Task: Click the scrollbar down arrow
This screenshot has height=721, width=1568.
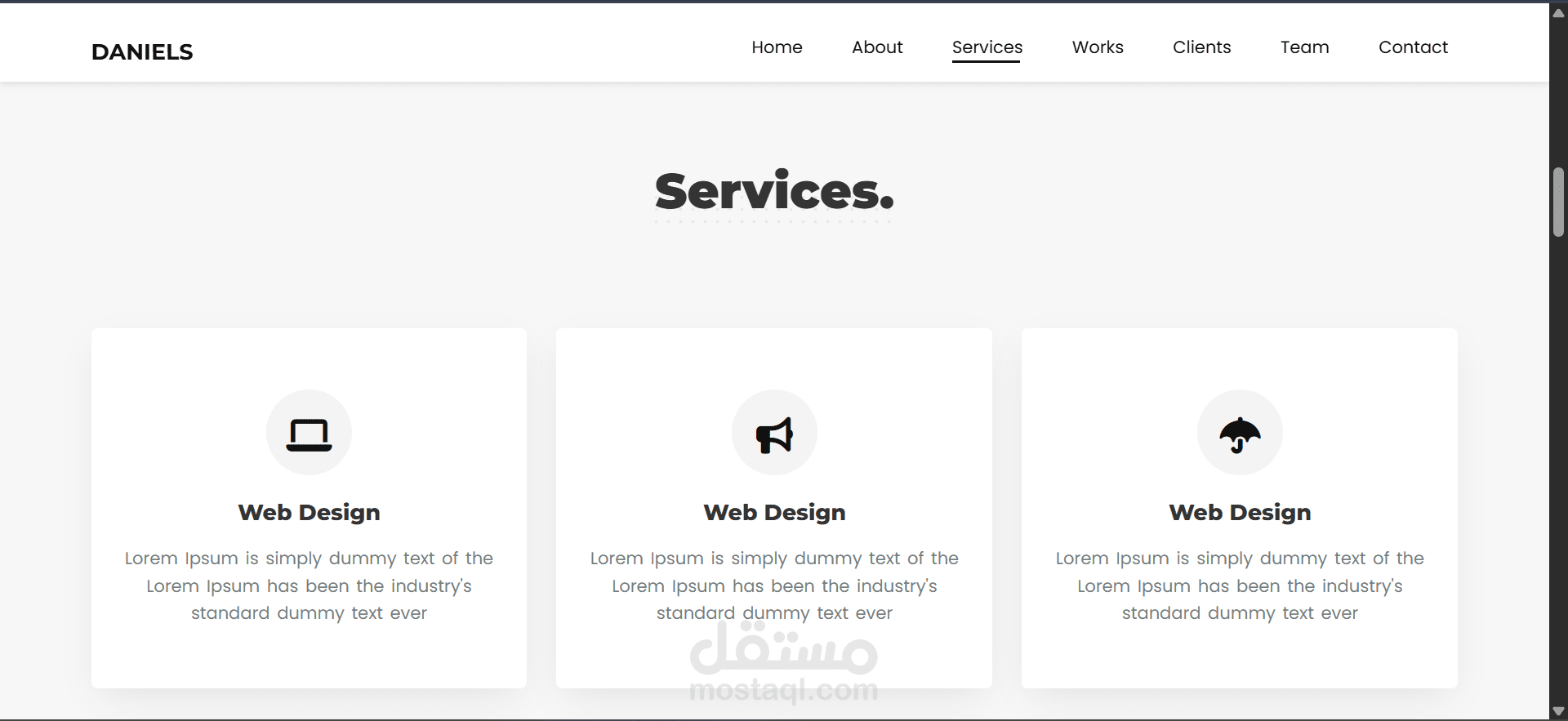Action: point(1558,710)
